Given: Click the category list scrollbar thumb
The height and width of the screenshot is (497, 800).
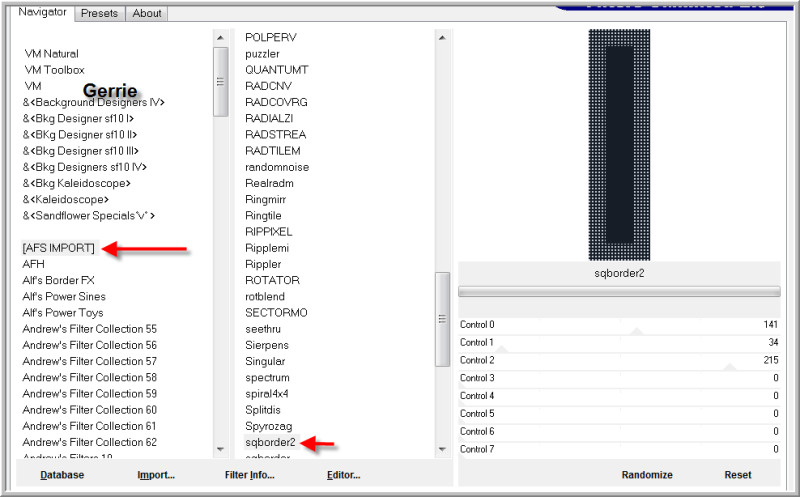Looking at the screenshot, I should coord(220,82).
